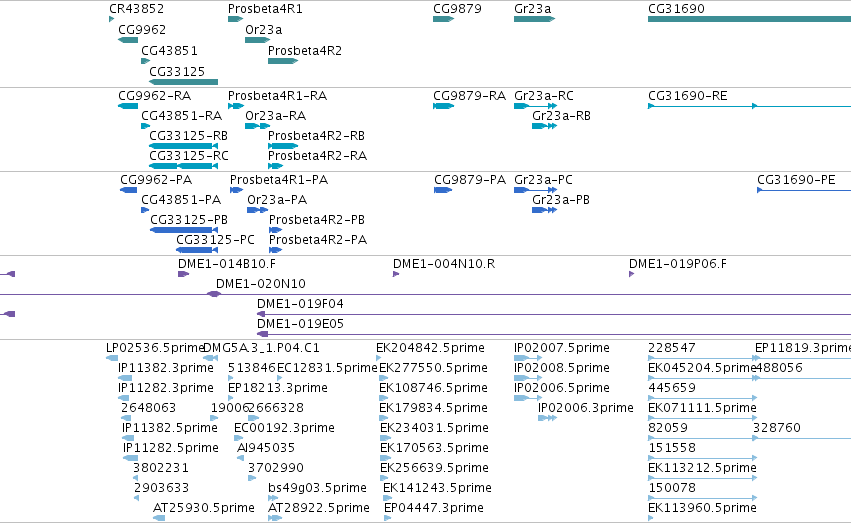Select EST IP11282.3prime
851x523 pixels.
click(x=166, y=388)
